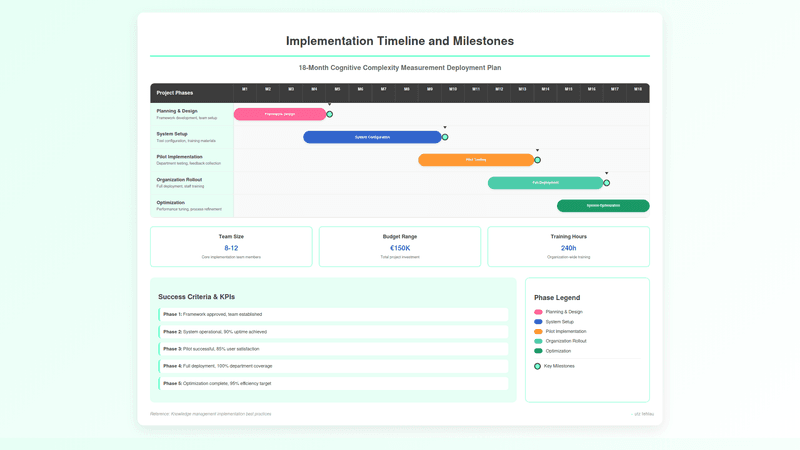Viewport: 800px width, 450px height.
Task: Click the dark green Optimization legend swatch
Action: (x=538, y=351)
